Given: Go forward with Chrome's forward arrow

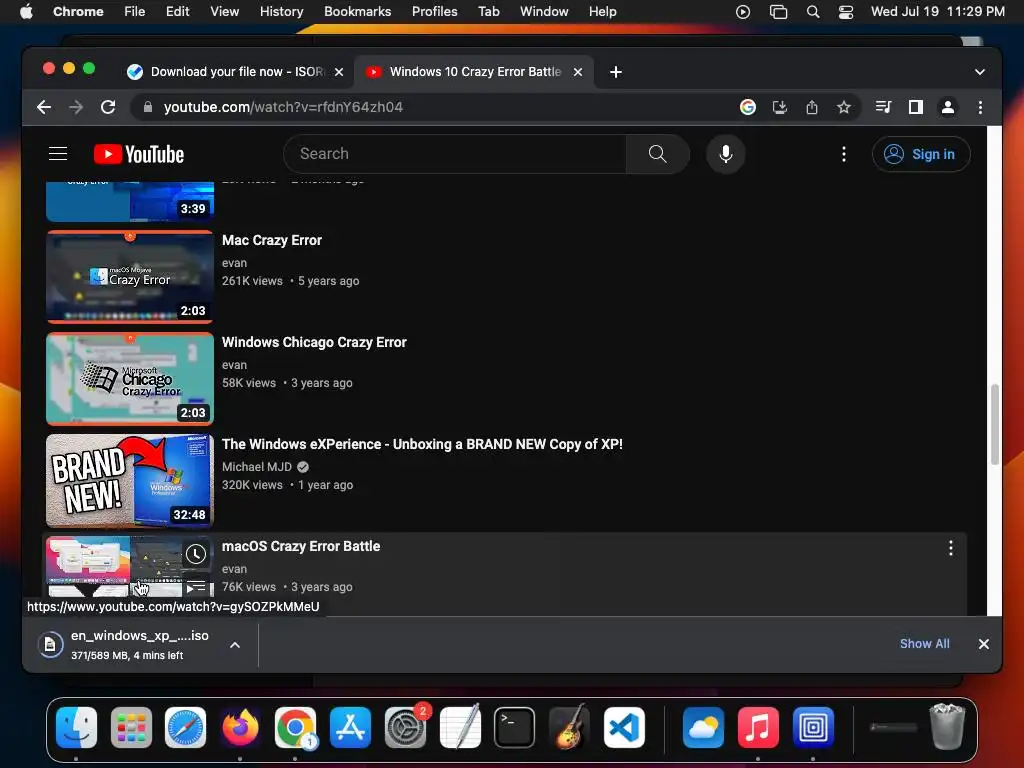Looking at the screenshot, I should click(x=76, y=107).
